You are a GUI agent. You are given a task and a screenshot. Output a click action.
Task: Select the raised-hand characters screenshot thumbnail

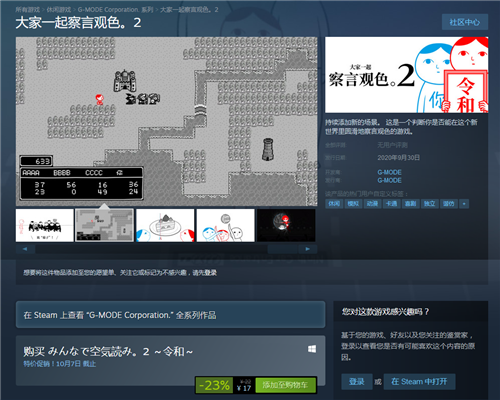(x=226, y=225)
